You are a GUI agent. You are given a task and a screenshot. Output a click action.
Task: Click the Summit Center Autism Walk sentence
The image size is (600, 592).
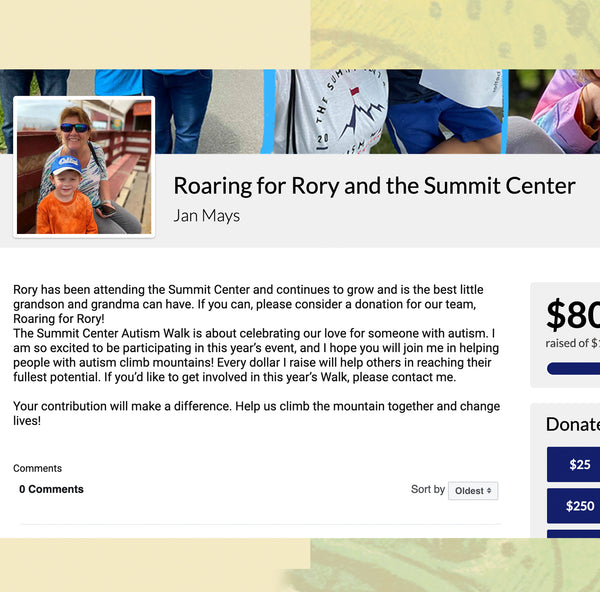pyautogui.click(x=254, y=333)
